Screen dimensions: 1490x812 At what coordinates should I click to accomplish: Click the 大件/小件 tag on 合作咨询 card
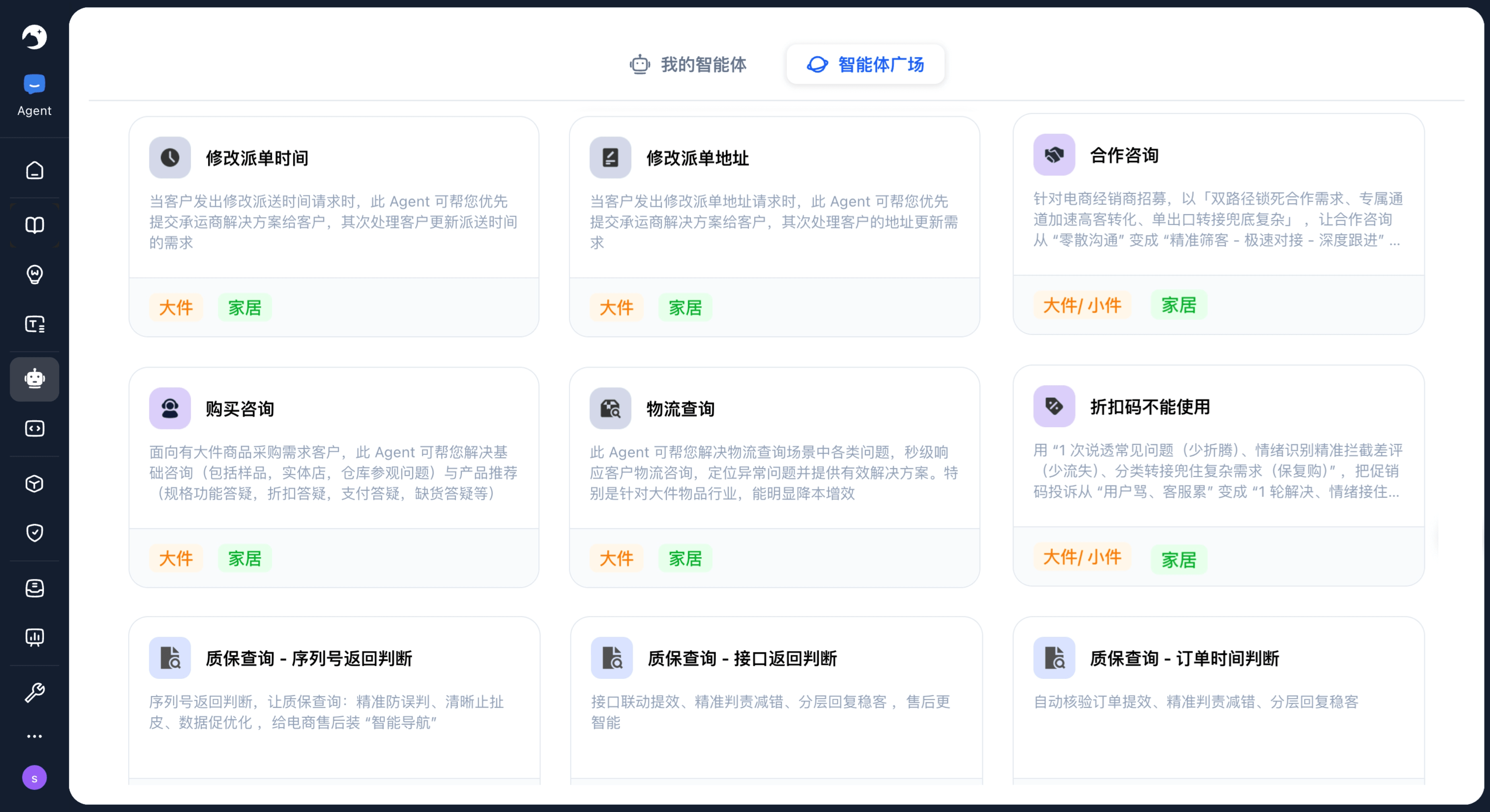click(1082, 306)
